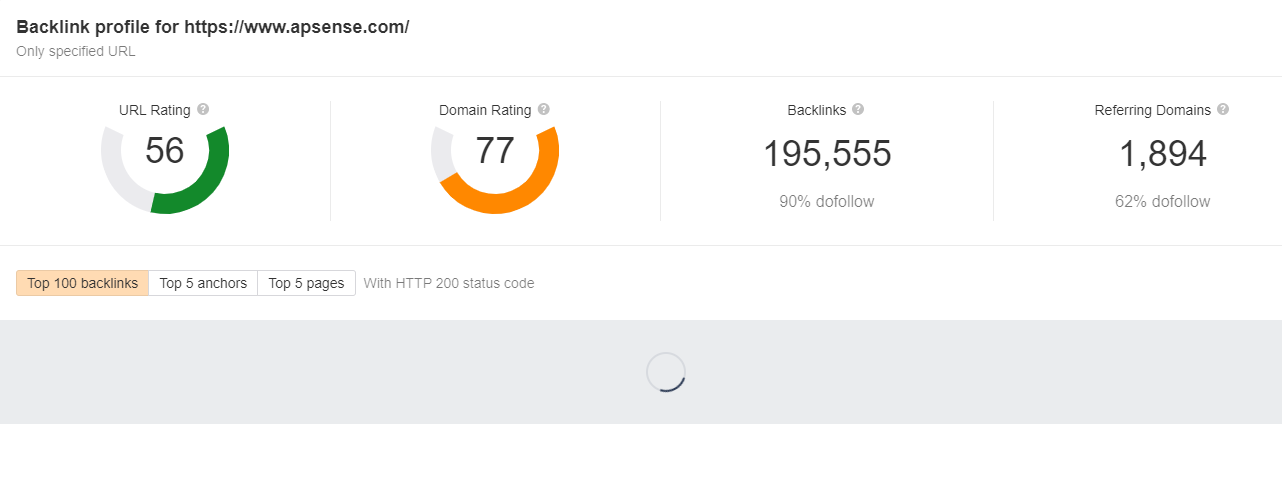The height and width of the screenshot is (488, 1282).
Task: Open the Domain Rating help tooltip icon
Action: (543, 110)
